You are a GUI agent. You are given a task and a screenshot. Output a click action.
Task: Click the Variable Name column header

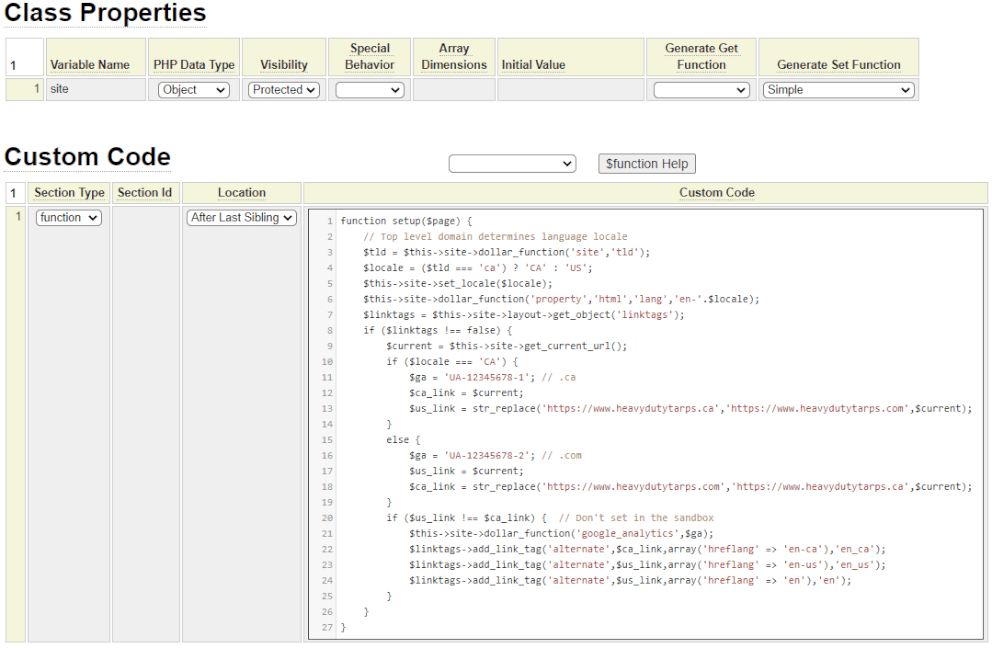90,65
